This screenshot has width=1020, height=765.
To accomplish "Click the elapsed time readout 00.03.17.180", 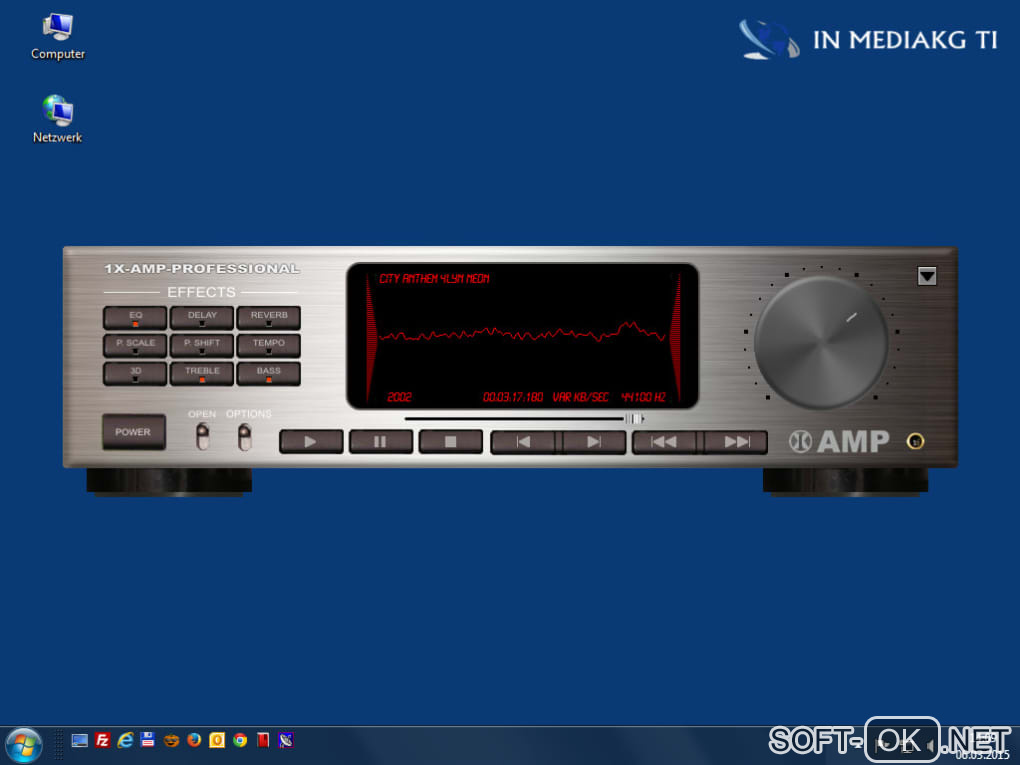I will [513, 397].
